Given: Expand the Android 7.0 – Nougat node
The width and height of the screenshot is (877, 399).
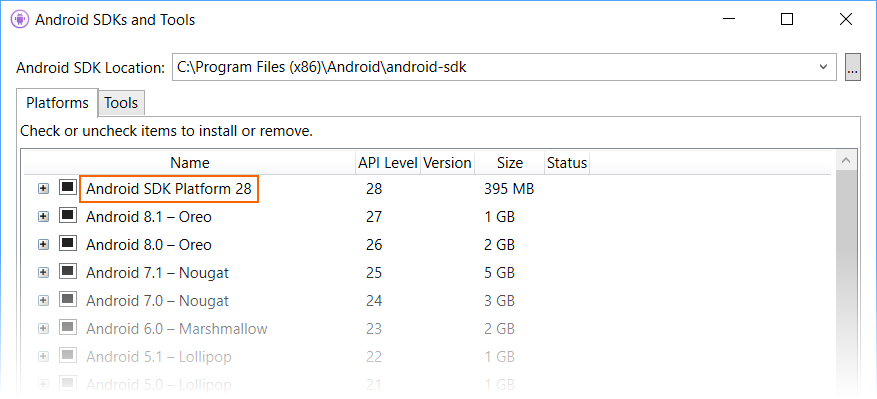Looking at the screenshot, I should pos(43,301).
